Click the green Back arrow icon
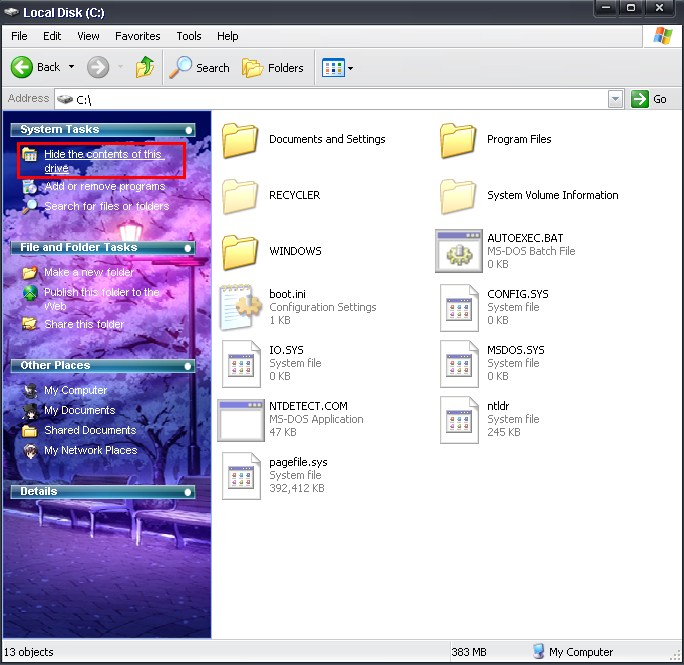This screenshot has height=665, width=684. [x=21, y=67]
